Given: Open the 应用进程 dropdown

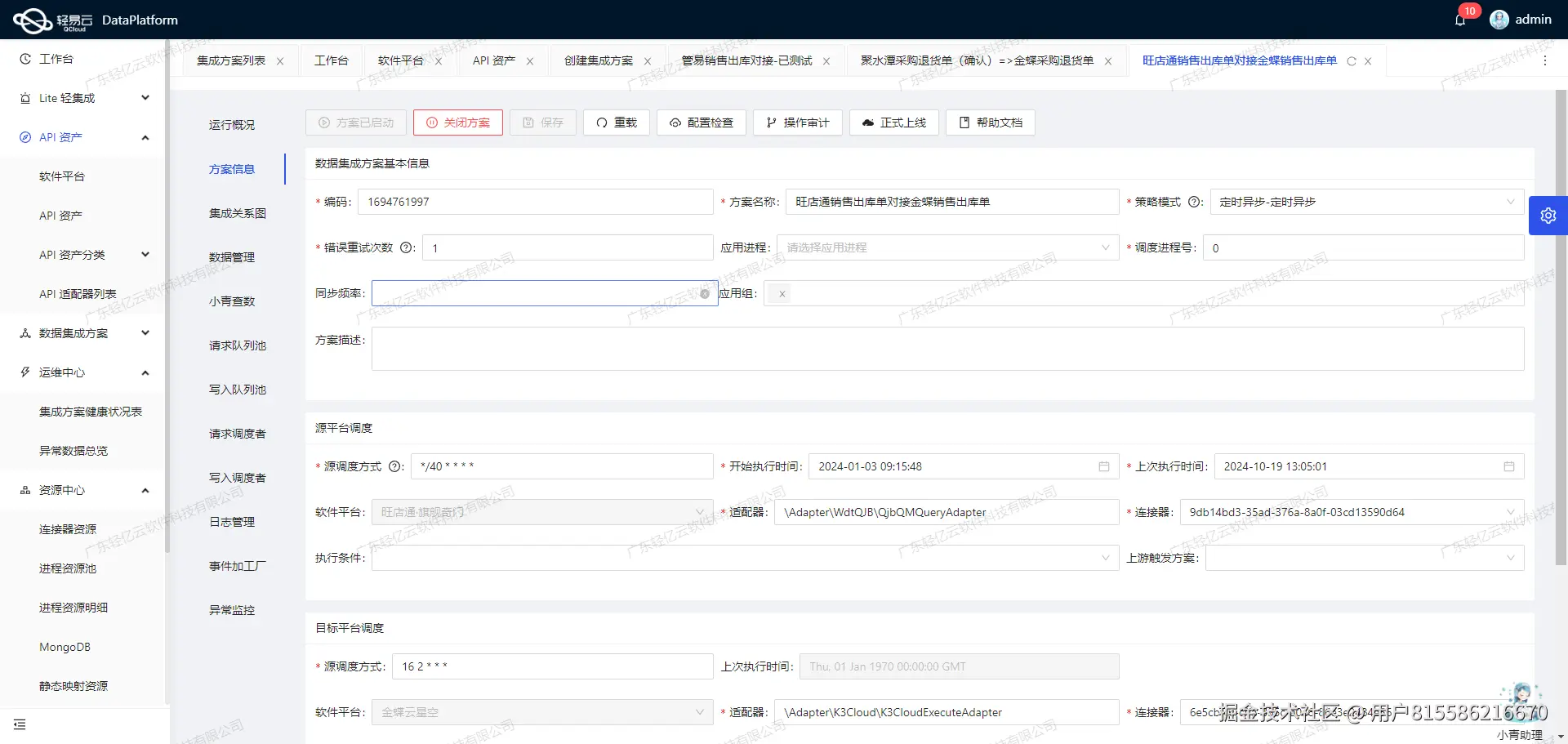Looking at the screenshot, I should [947, 247].
